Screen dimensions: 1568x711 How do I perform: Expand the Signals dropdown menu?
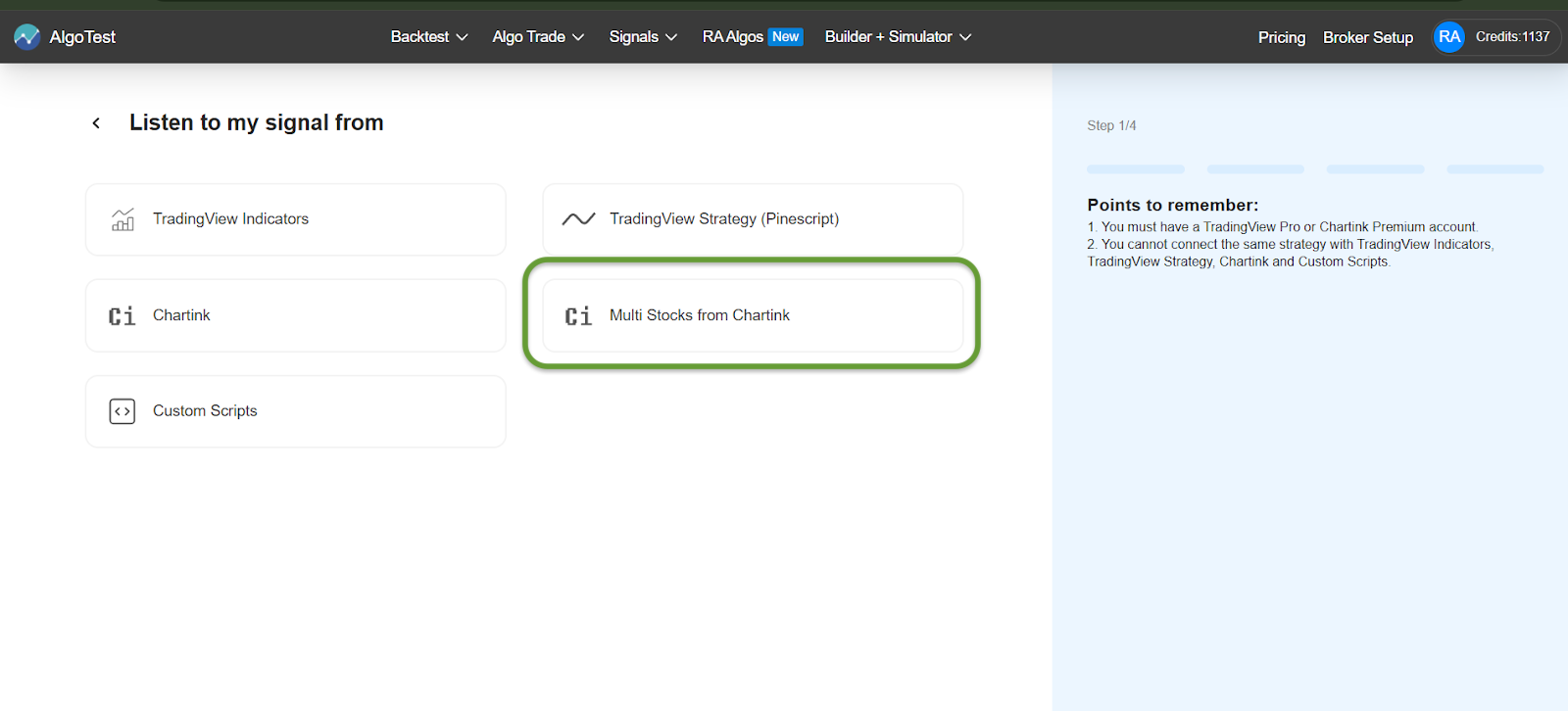[x=643, y=37]
